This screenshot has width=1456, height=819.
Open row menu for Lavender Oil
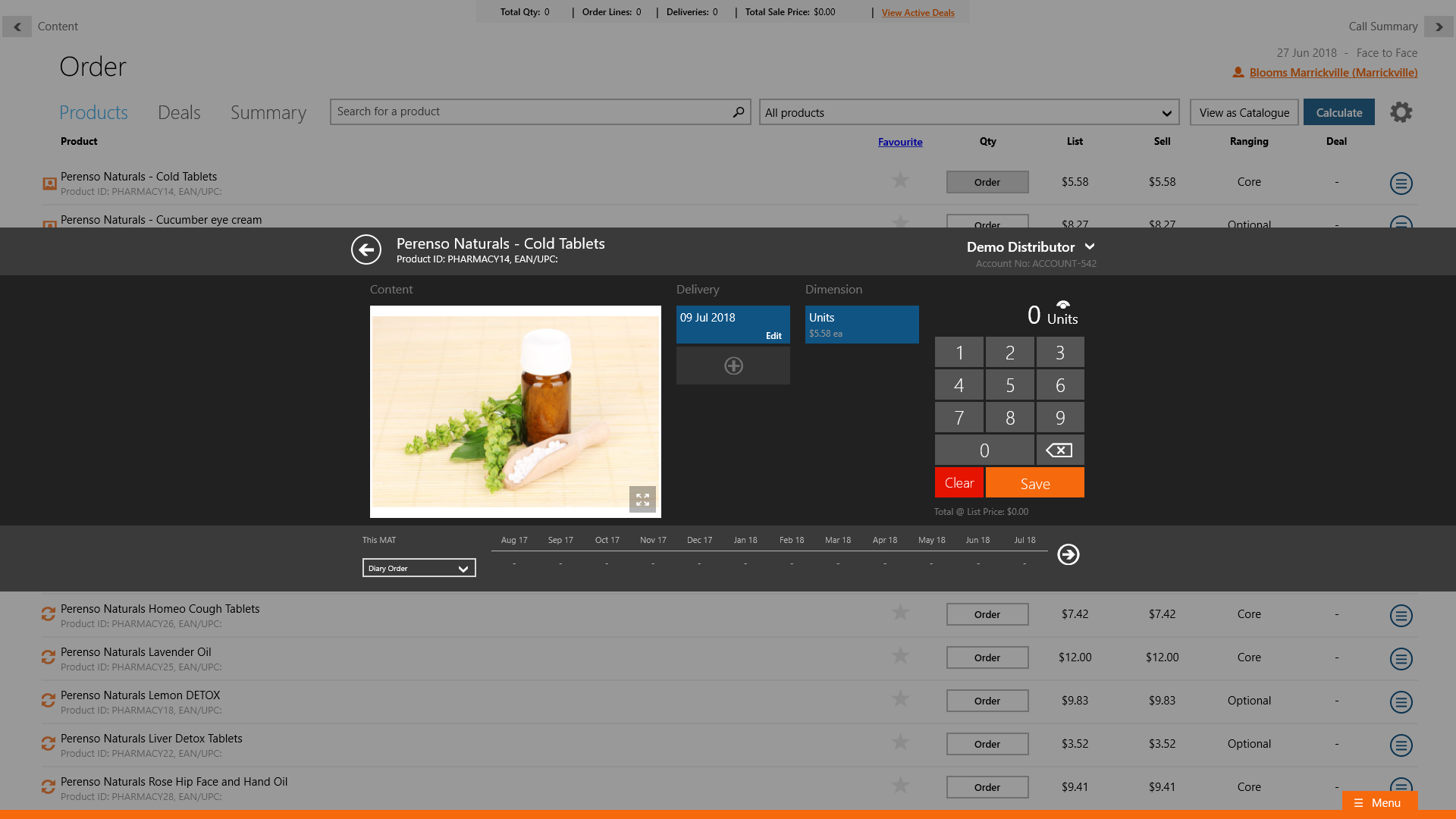[1401, 659]
